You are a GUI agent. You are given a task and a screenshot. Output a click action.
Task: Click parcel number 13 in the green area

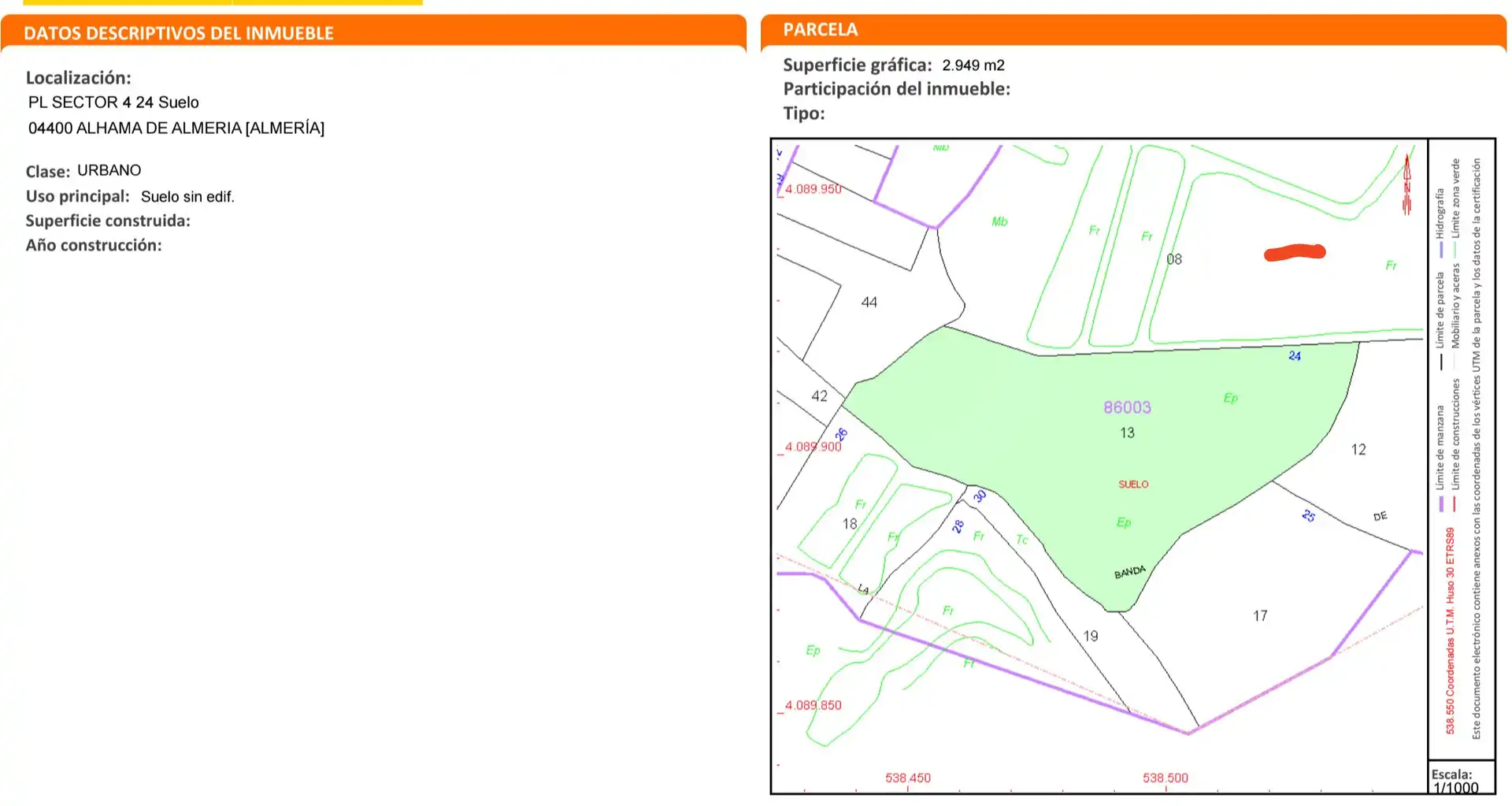[x=1127, y=433]
